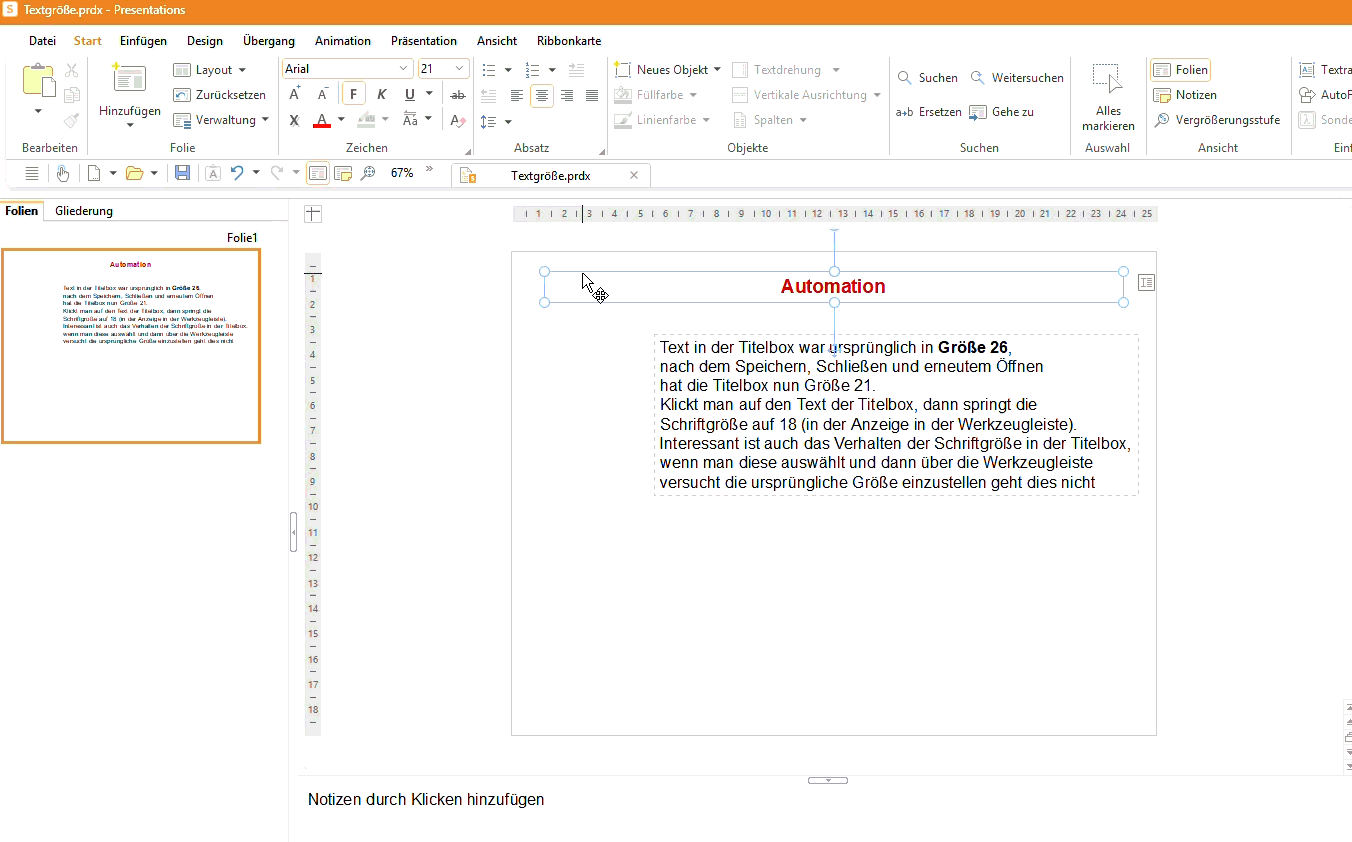Switch to Einfügen ribbon tab

143,41
